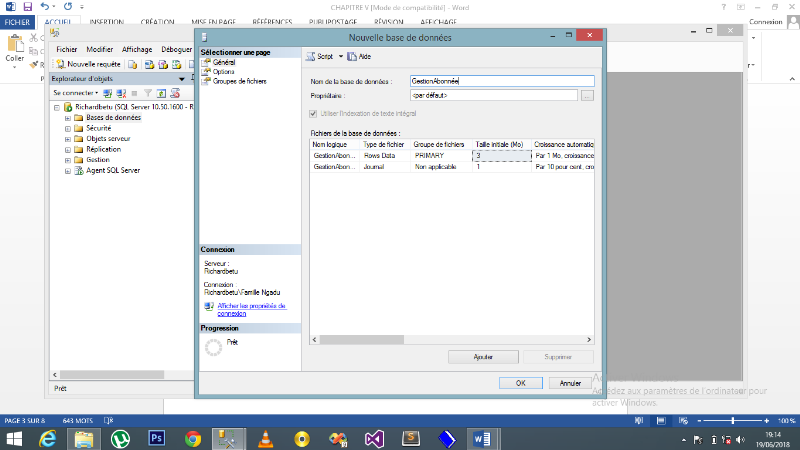
Task: Click Word save icon in quick access
Action: click(x=27, y=7)
